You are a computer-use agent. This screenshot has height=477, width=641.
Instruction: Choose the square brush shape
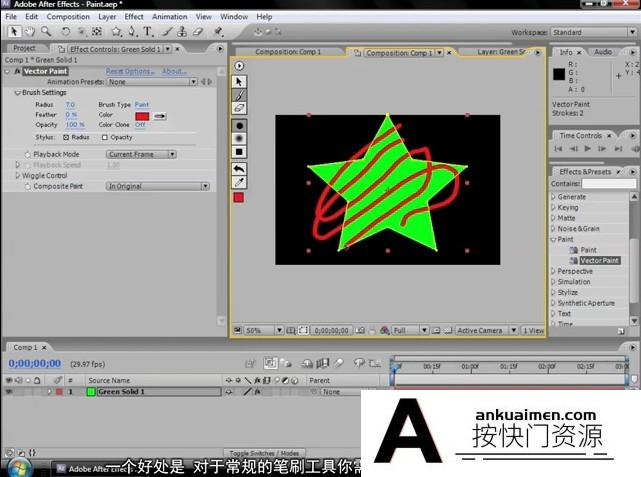[240, 152]
